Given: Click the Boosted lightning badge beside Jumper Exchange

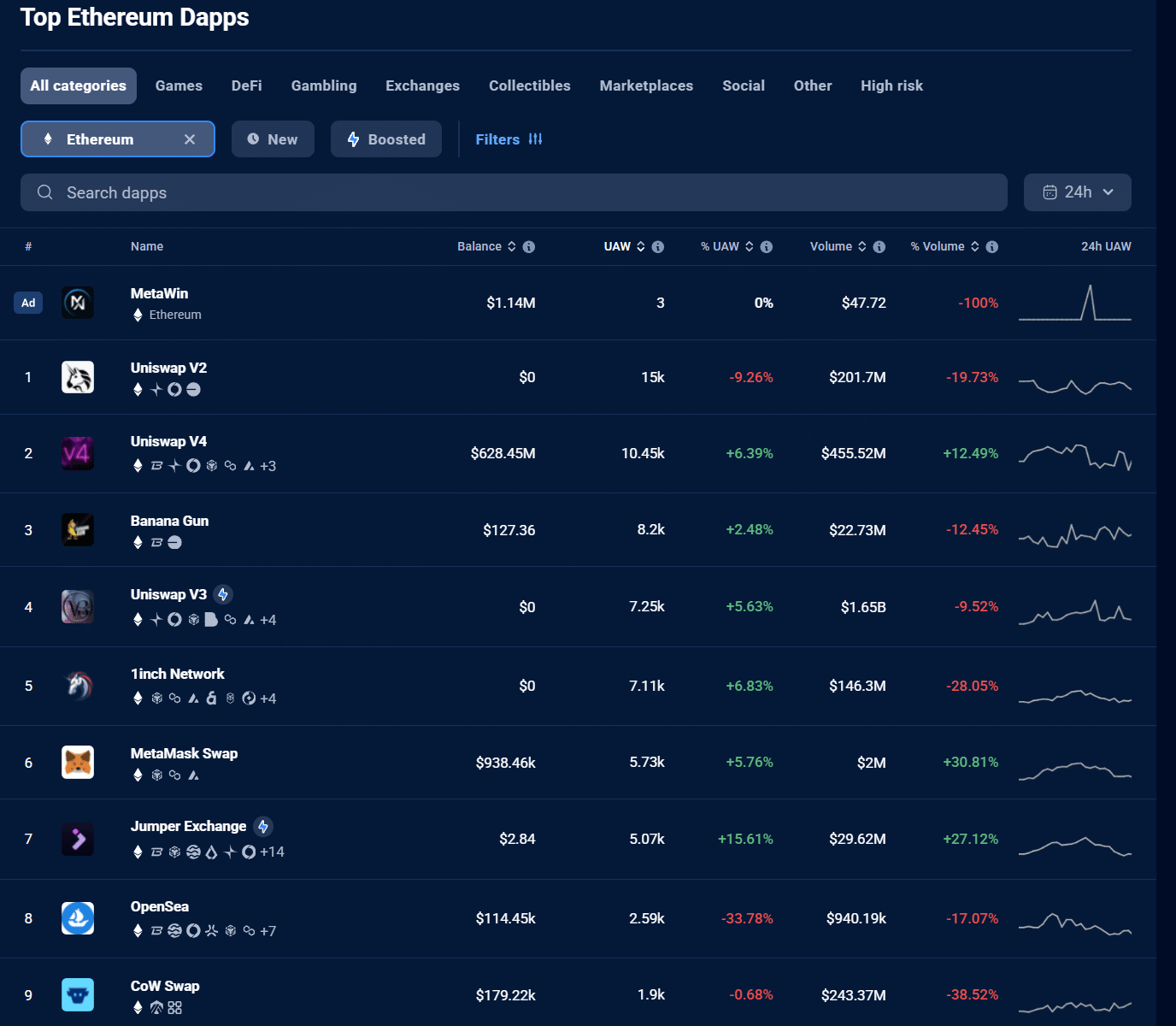Looking at the screenshot, I should [263, 826].
